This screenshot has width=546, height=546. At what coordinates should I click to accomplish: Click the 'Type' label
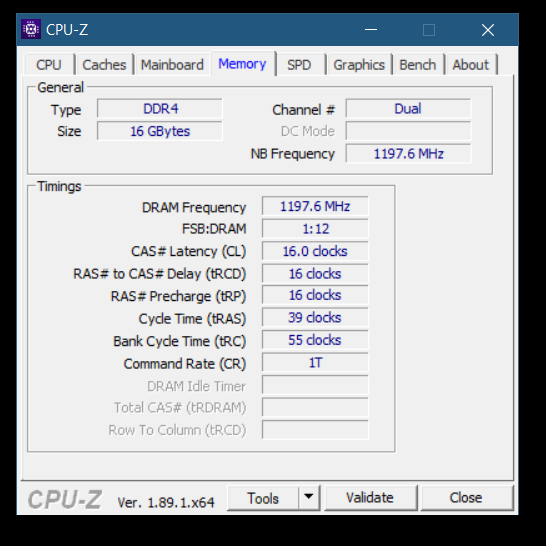pos(66,110)
